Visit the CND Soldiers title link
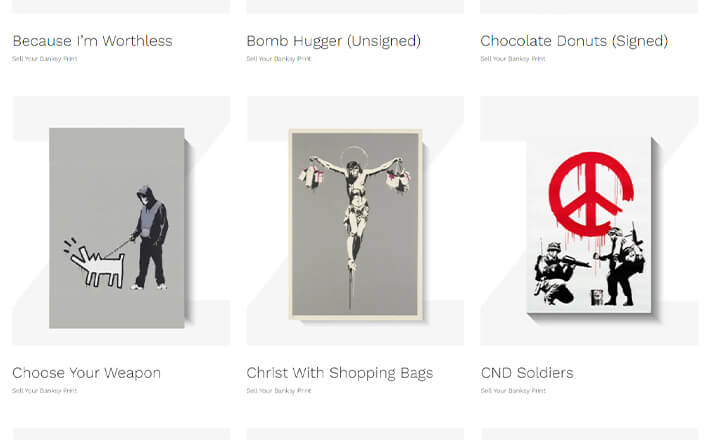This screenshot has height=440, width=710. [x=527, y=373]
